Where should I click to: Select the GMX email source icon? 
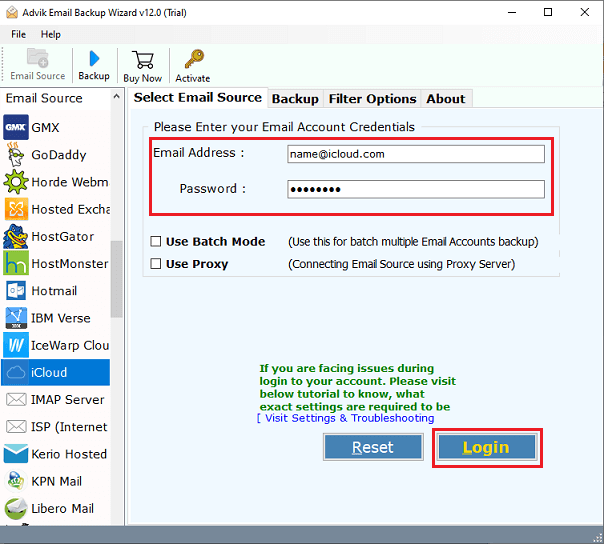[16, 128]
